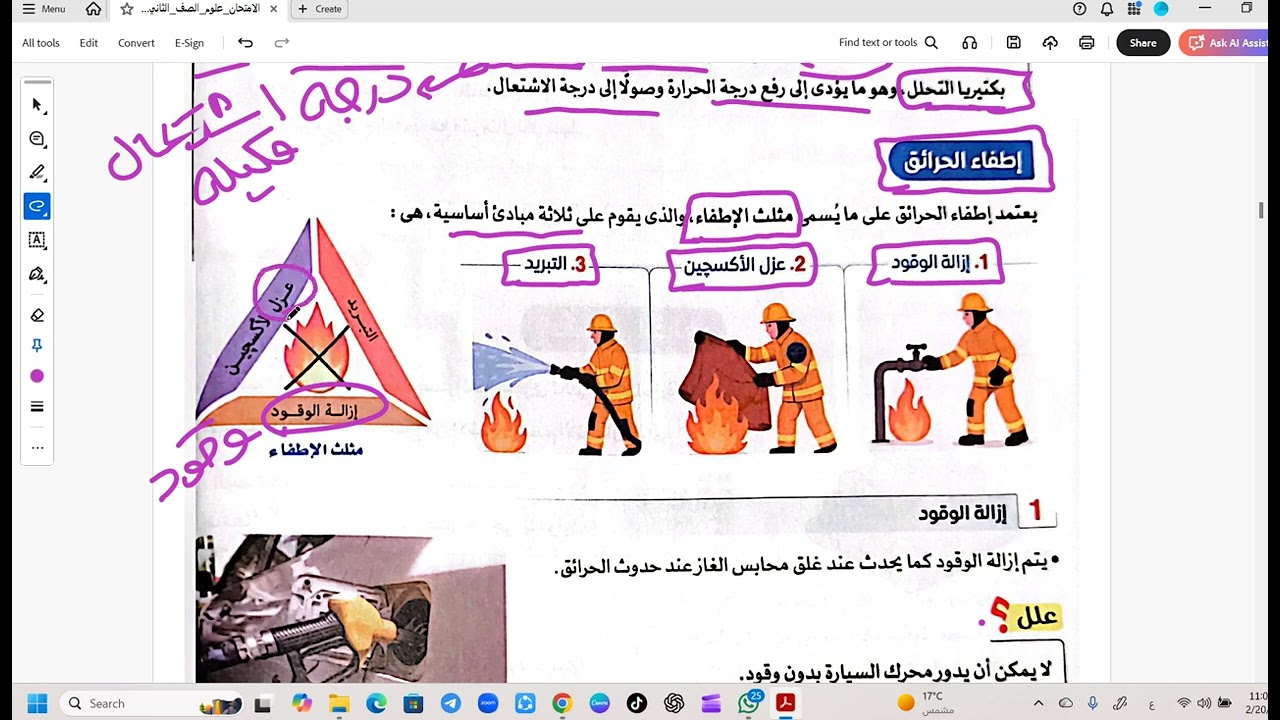Click the microphone icon in tray
1280x720 pixels.
click(x=1093, y=703)
